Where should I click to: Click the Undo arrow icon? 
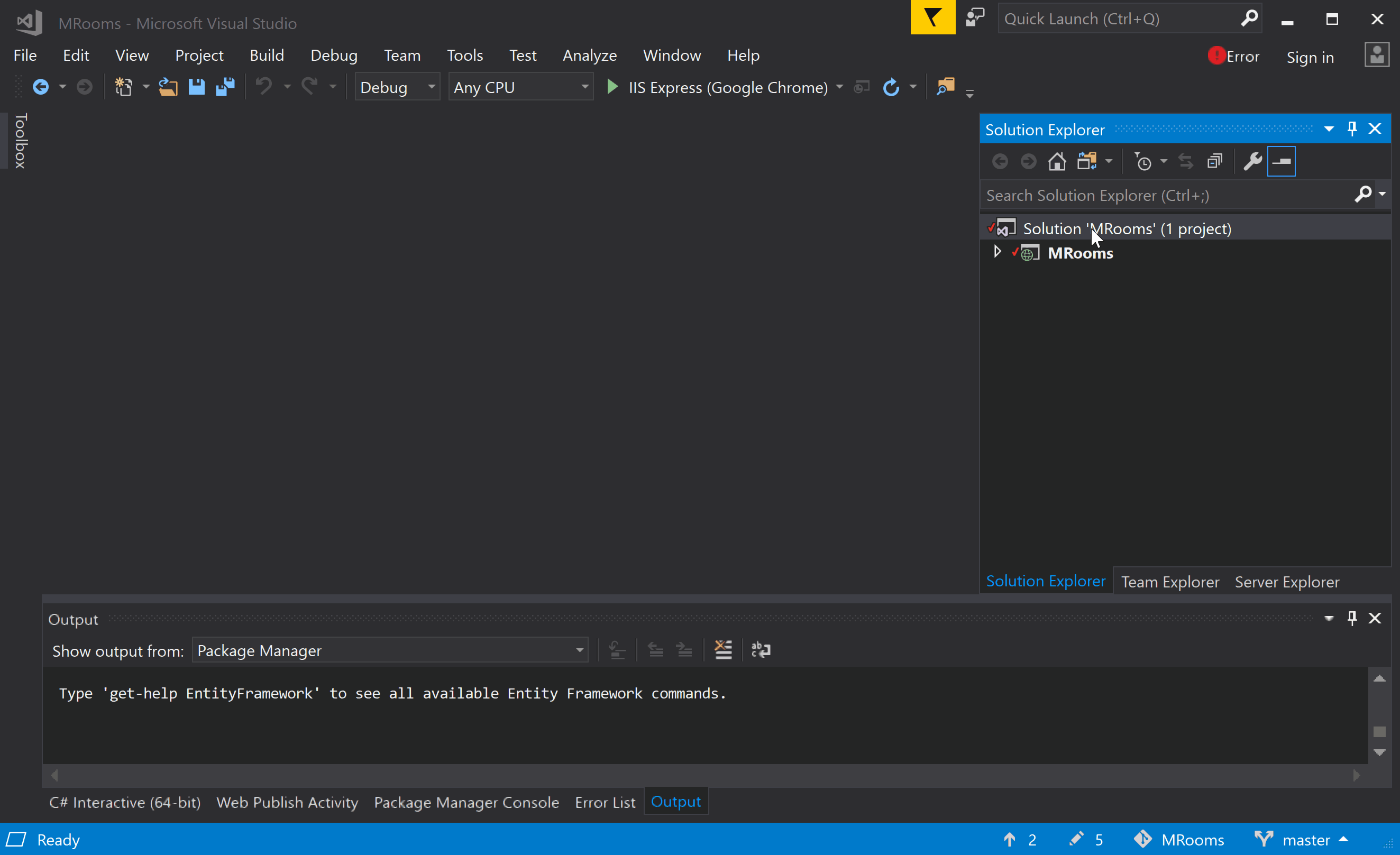pyautogui.click(x=263, y=87)
